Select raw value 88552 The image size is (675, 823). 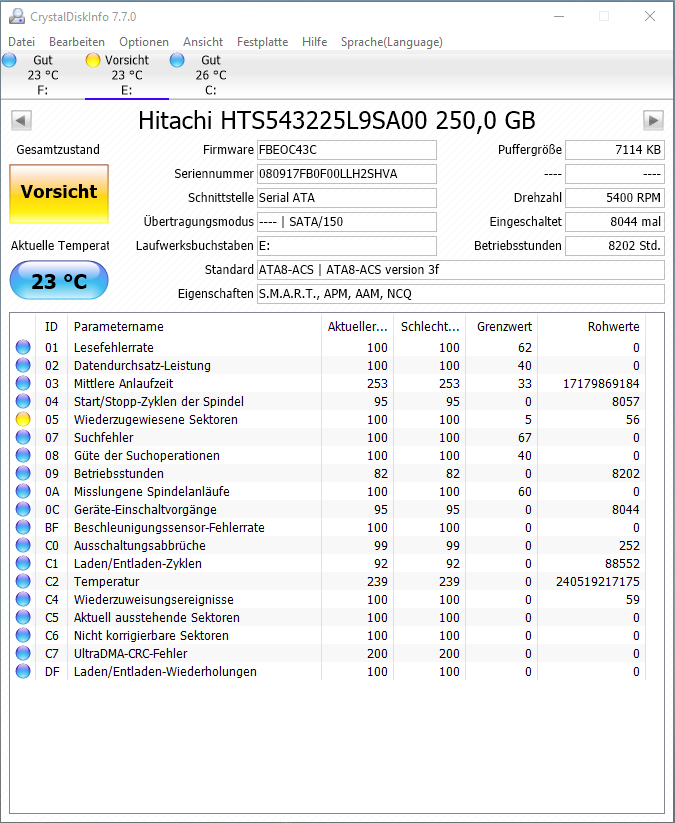623,564
